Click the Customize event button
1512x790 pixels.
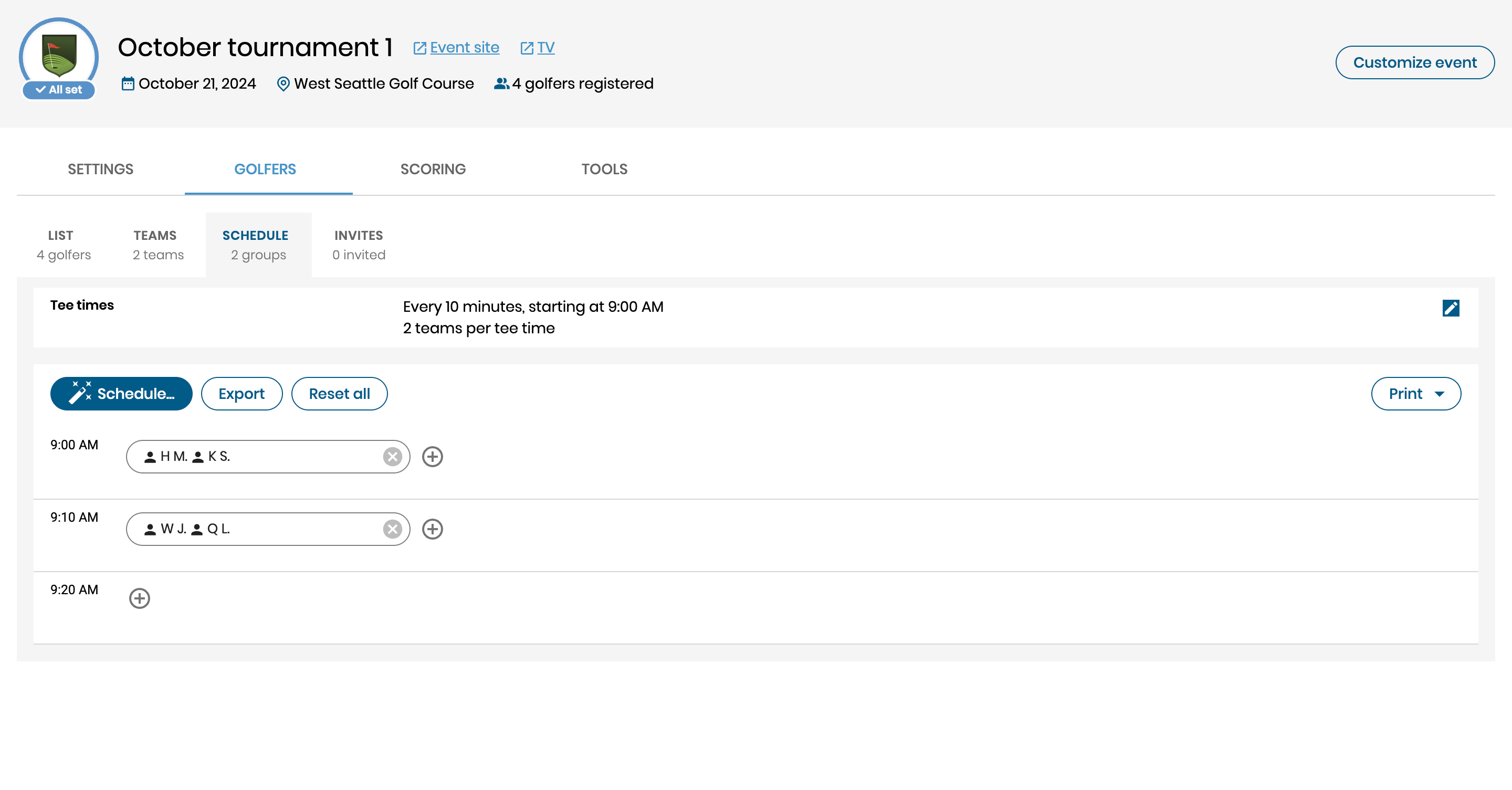coord(1414,62)
